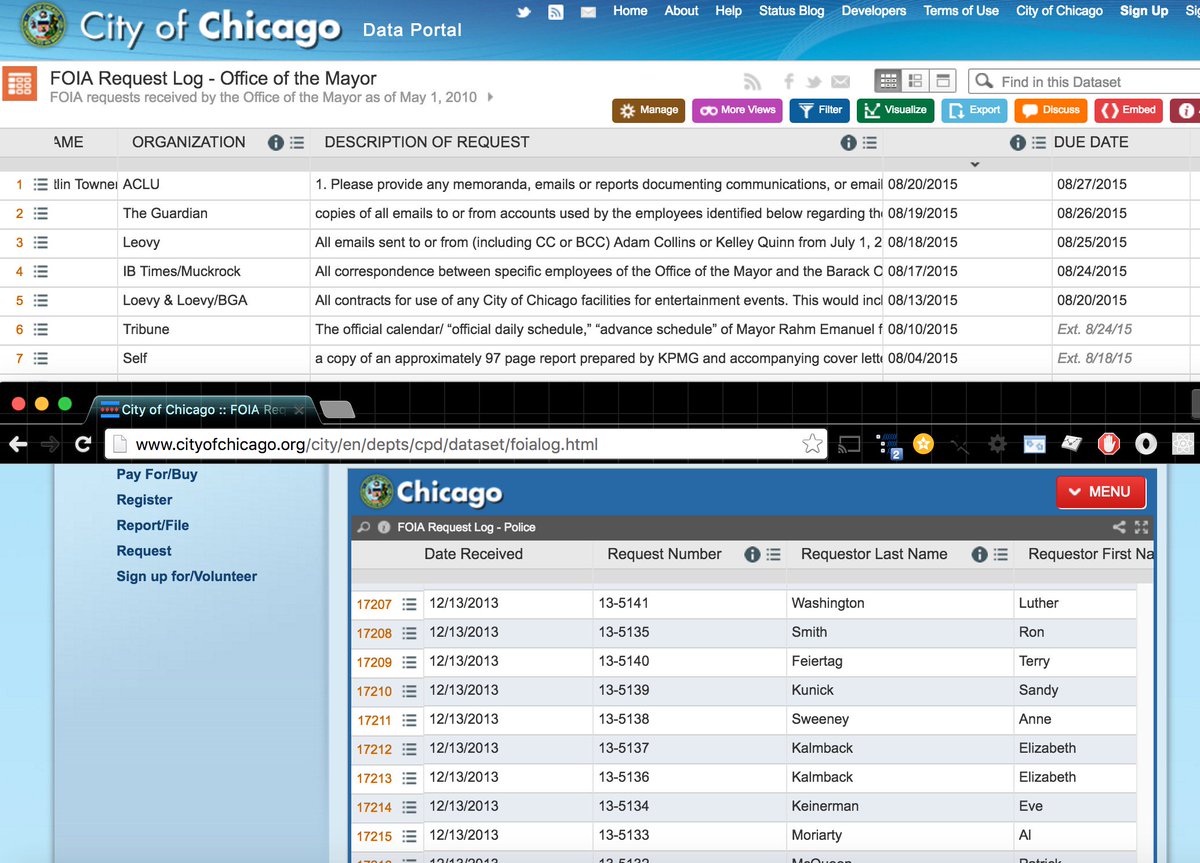Expand the red MENU dropdown in the Chicago widget

(1100, 492)
